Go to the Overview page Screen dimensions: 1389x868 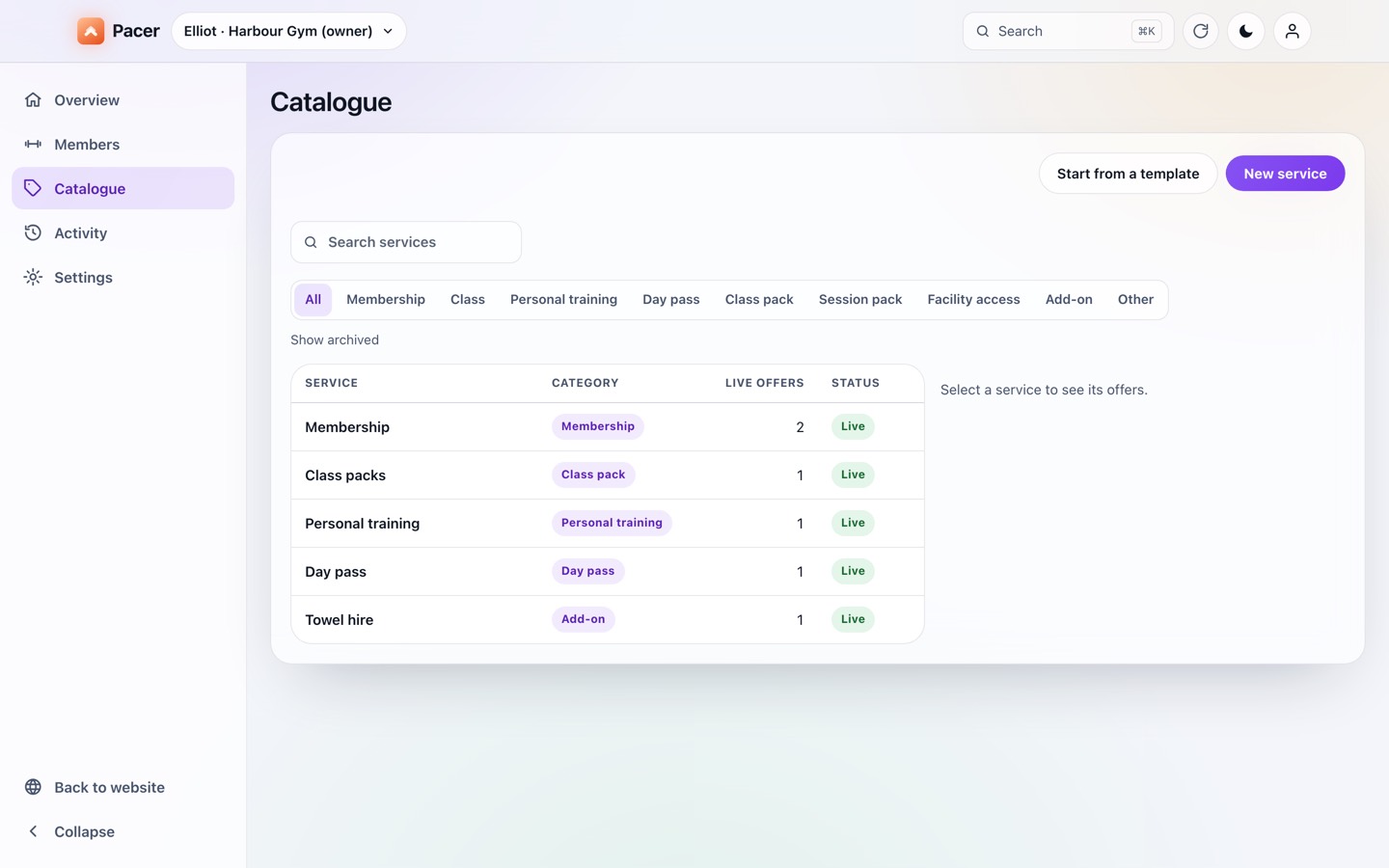[x=123, y=99]
